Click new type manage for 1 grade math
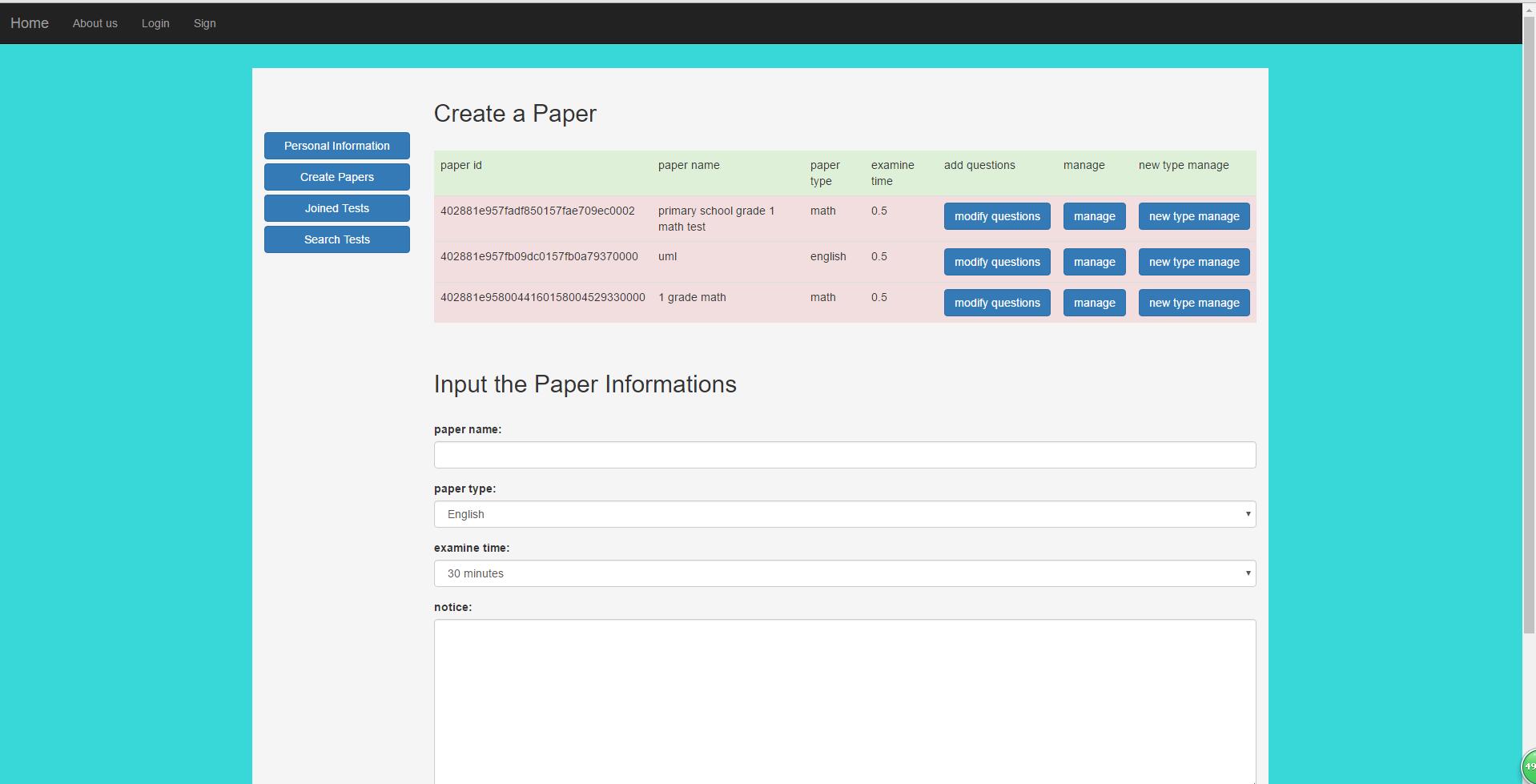This screenshot has height=784, width=1536. pyautogui.click(x=1194, y=303)
